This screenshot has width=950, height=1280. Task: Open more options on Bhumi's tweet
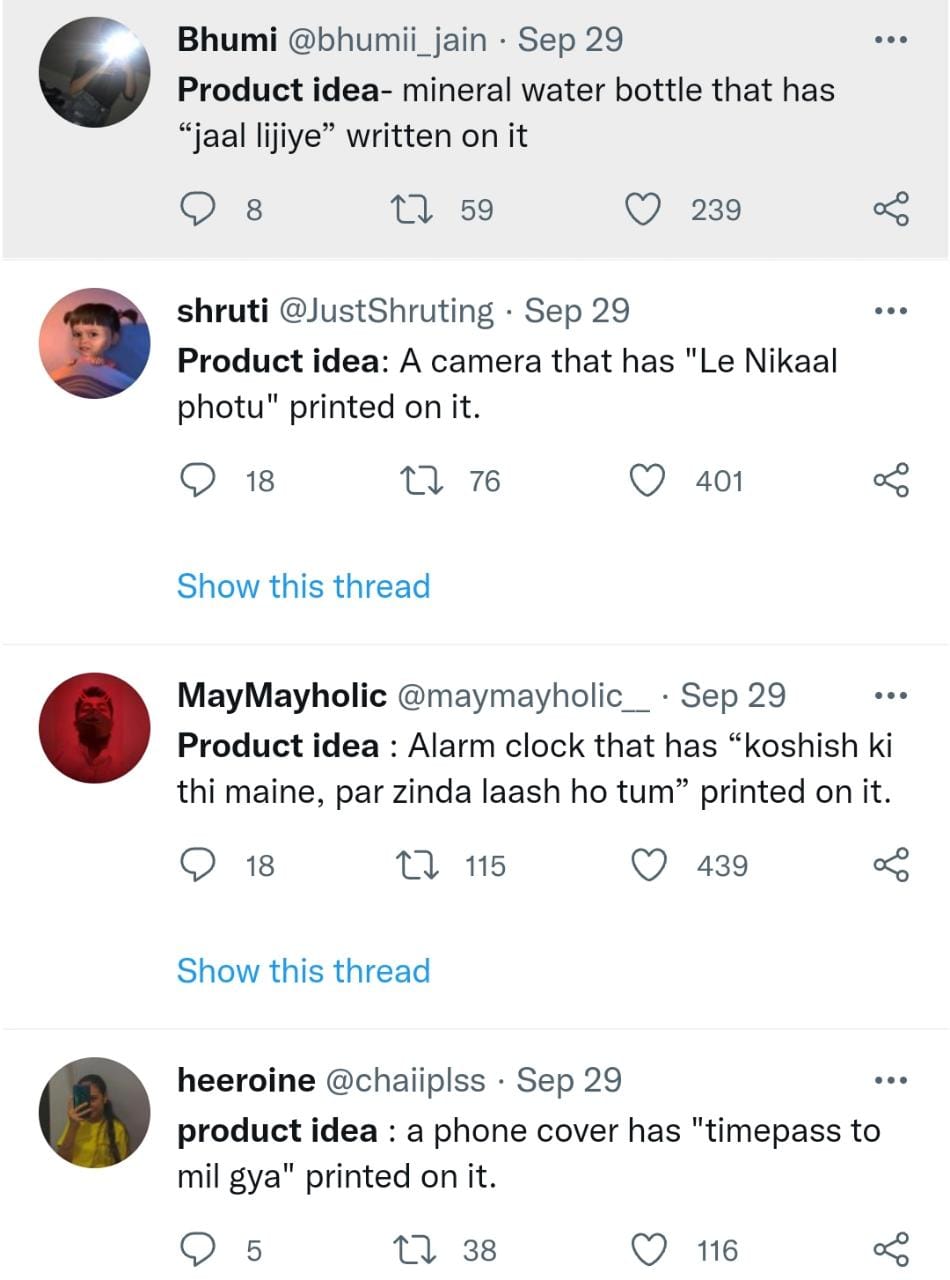coord(890,41)
